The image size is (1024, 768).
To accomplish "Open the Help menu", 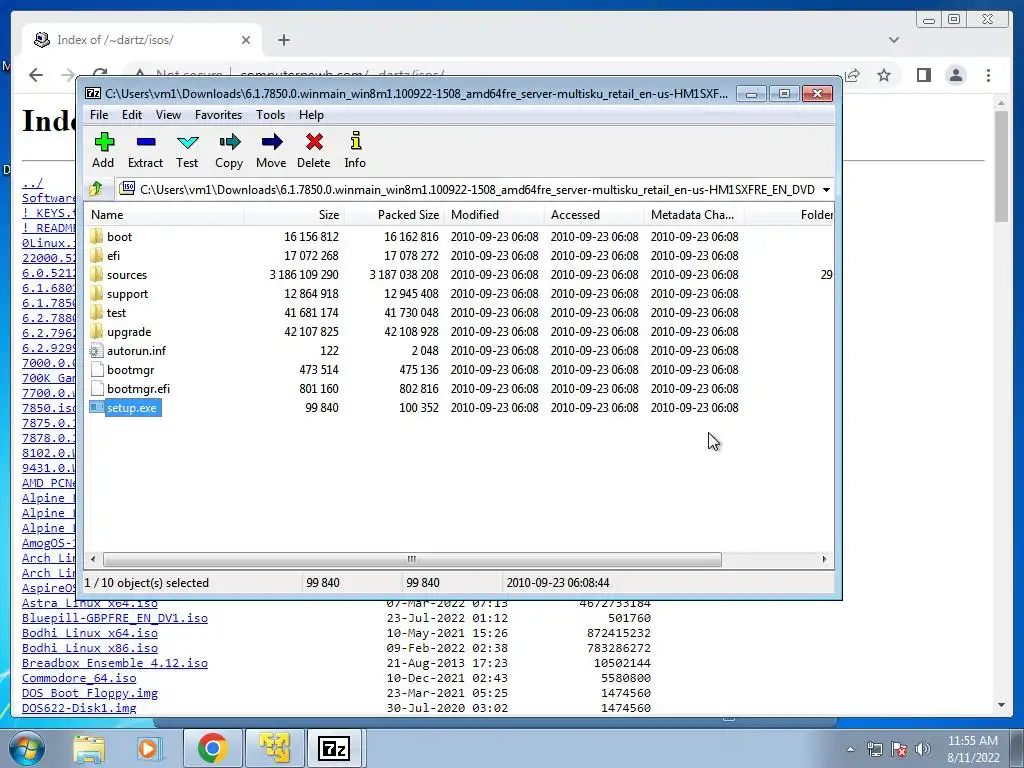I will (x=312, y=115).
